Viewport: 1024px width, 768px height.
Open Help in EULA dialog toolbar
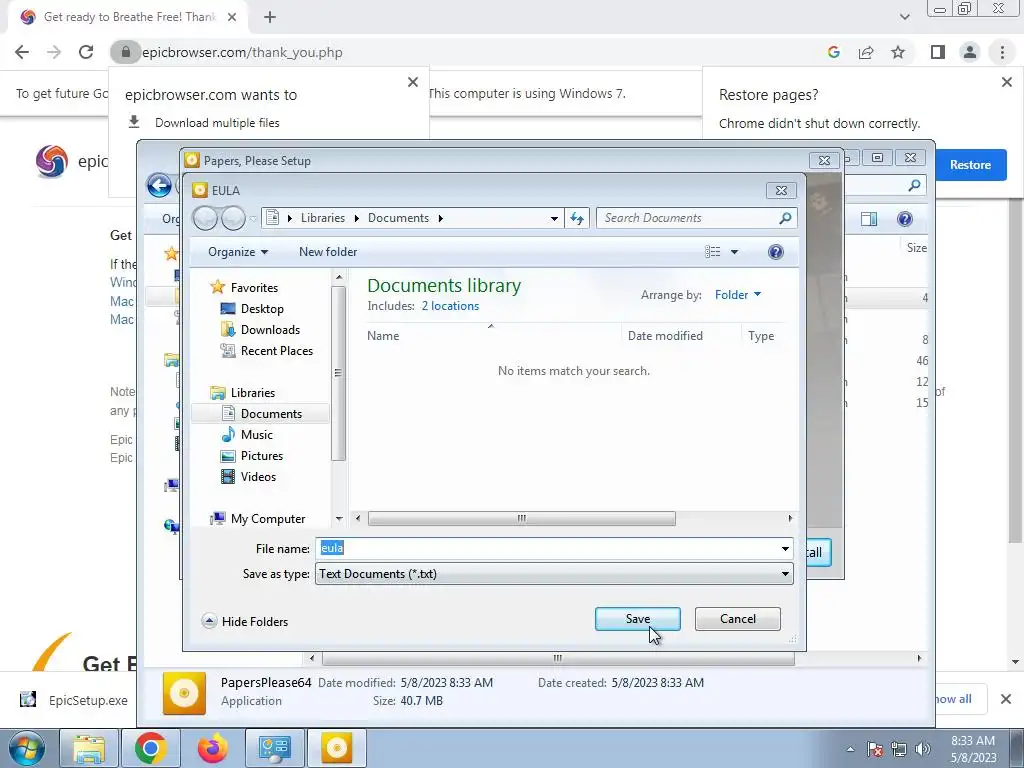[775, 252]
